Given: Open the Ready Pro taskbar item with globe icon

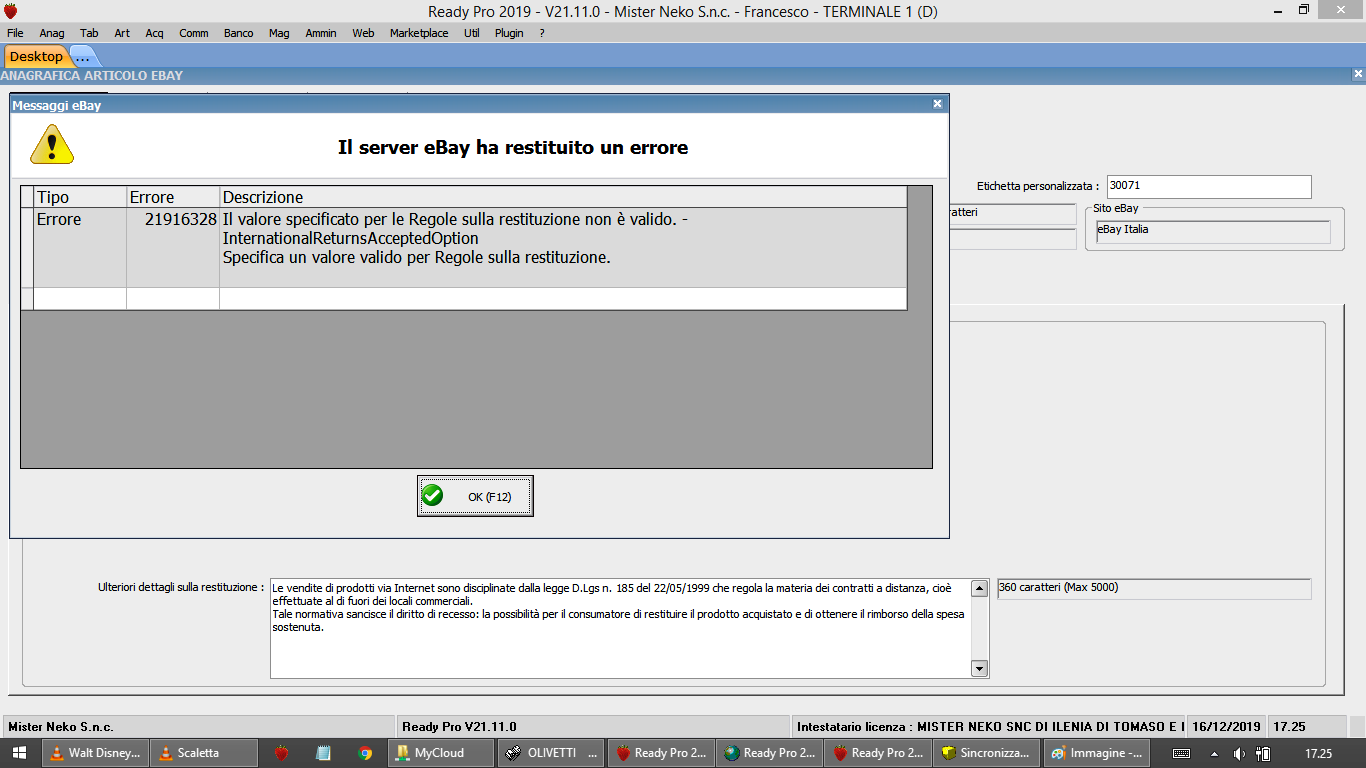Looking at the screenshot, I should tap(768, 752).
